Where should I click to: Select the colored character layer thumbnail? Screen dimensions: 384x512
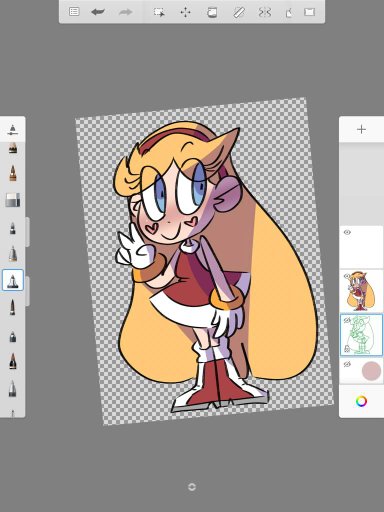tap(361, 291)
